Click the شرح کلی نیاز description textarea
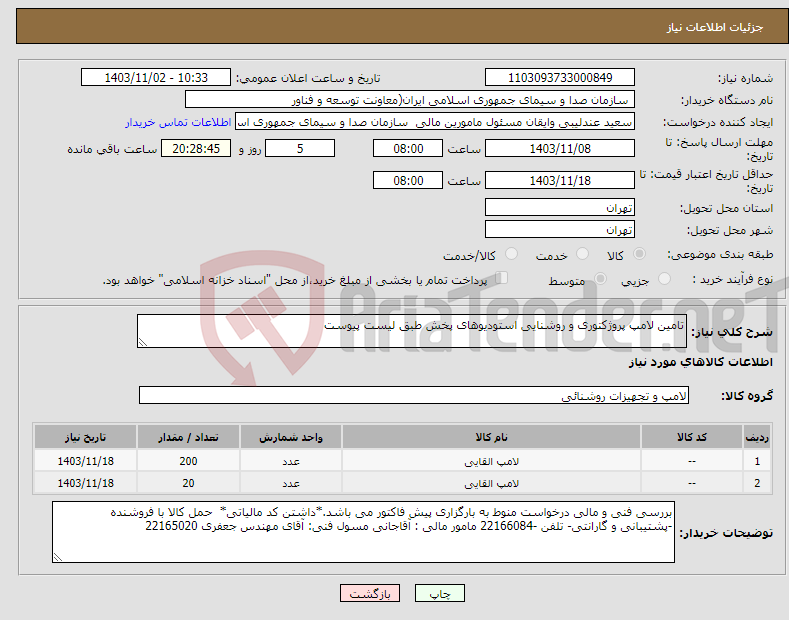The width and height of the screenshot is (789, 620). tap(412, 331)
